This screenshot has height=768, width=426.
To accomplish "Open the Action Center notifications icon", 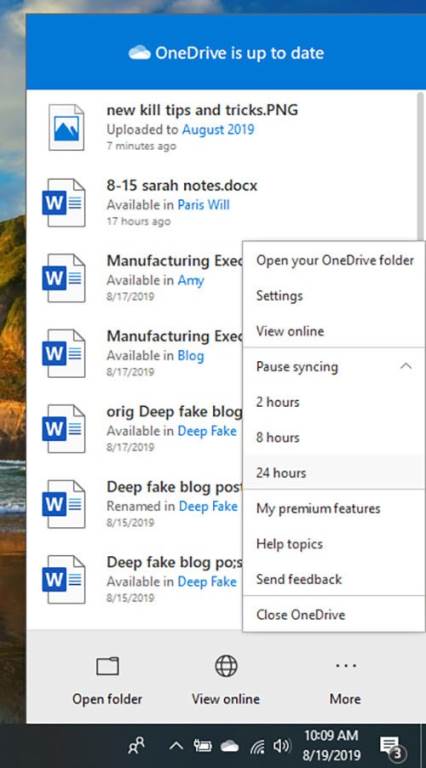I will (x=392, y=748).
